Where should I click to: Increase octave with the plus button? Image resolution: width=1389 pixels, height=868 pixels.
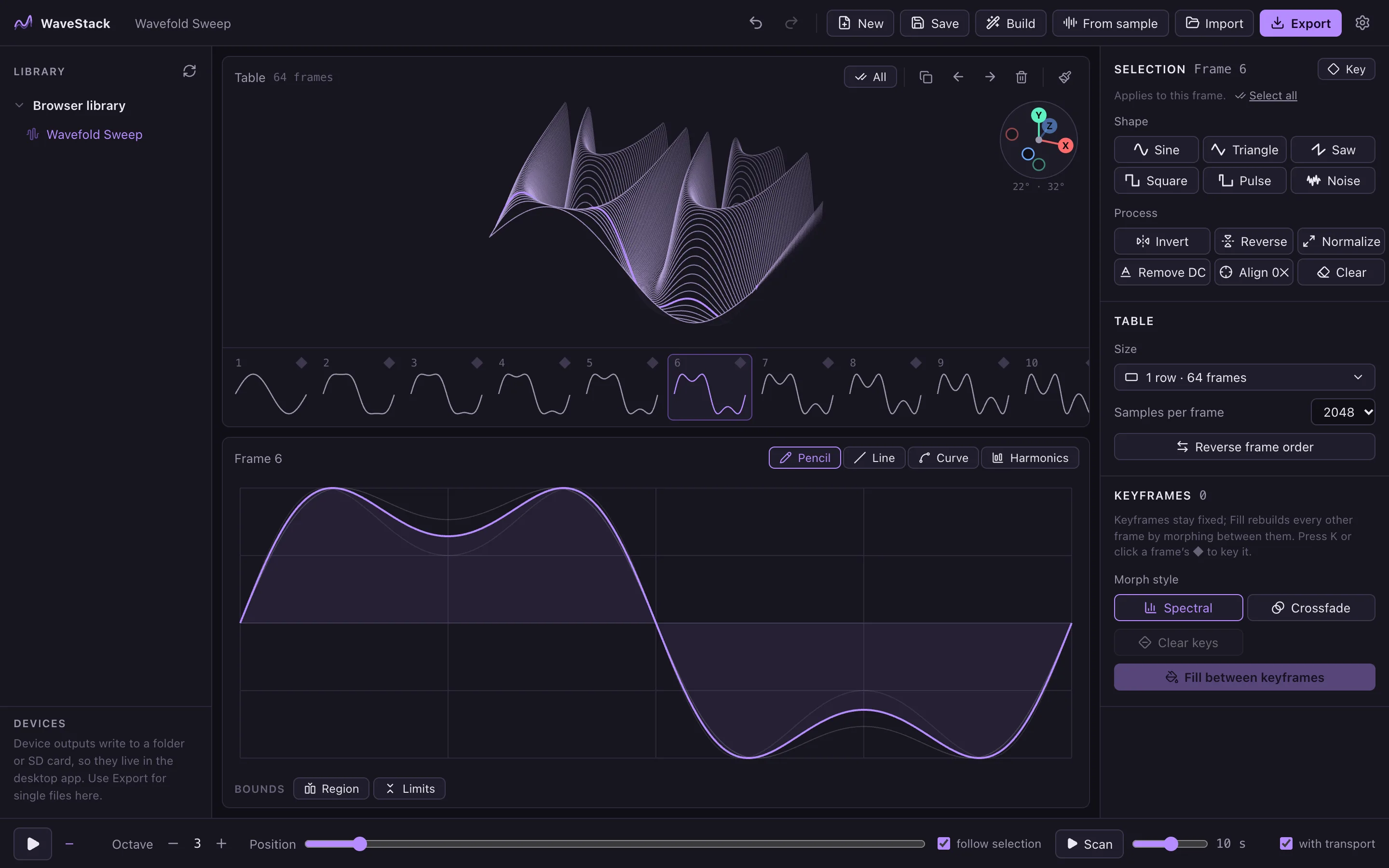click(x=221, y=843)
